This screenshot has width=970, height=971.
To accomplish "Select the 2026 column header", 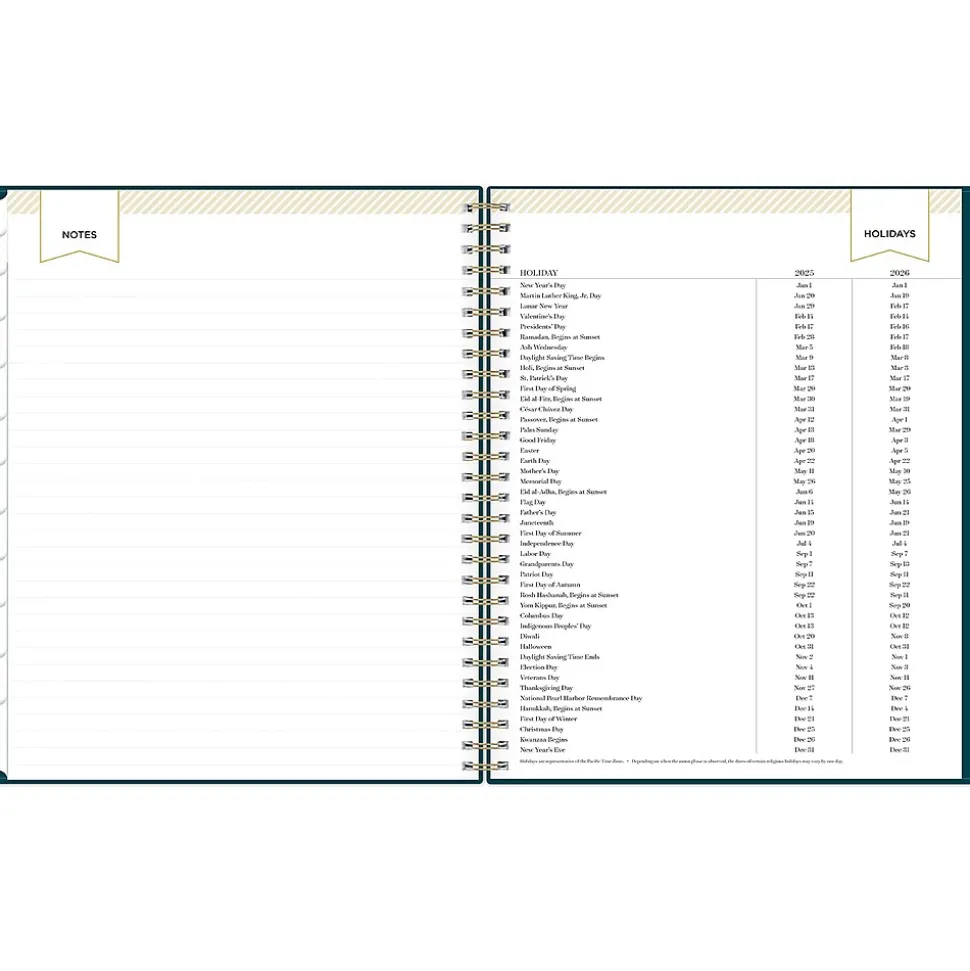I will (899, 272).
